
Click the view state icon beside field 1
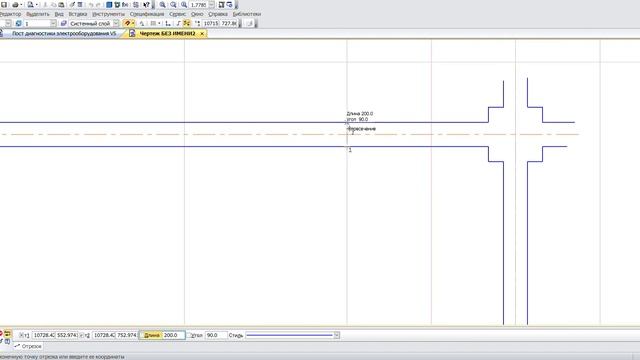click(18, 23)
